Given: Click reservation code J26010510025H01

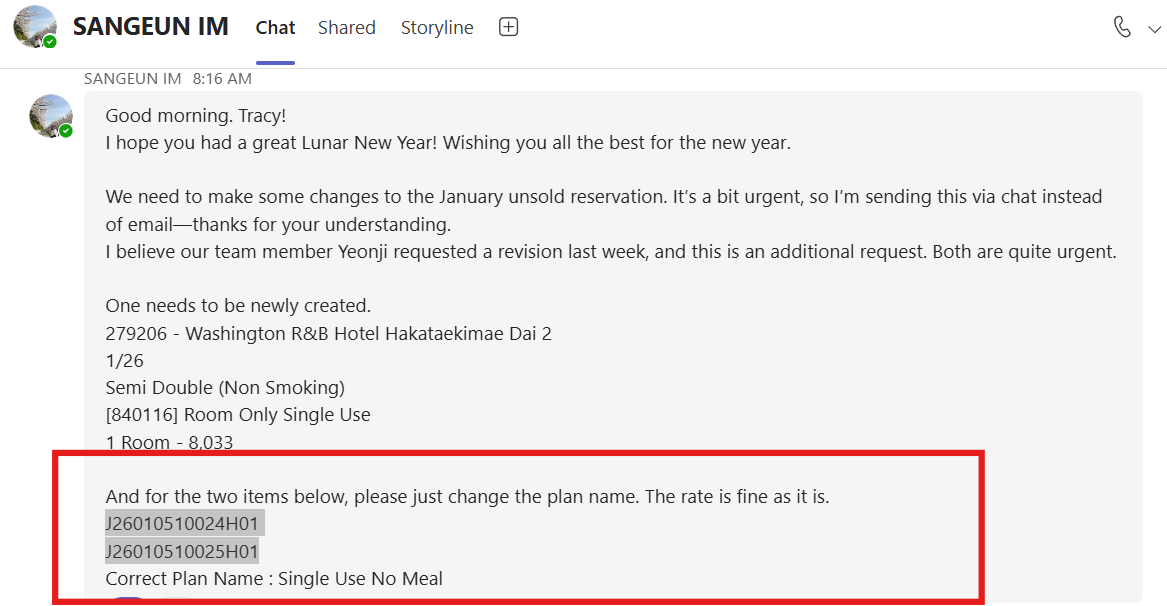Looking at the screenshot, I should [183, 551].
